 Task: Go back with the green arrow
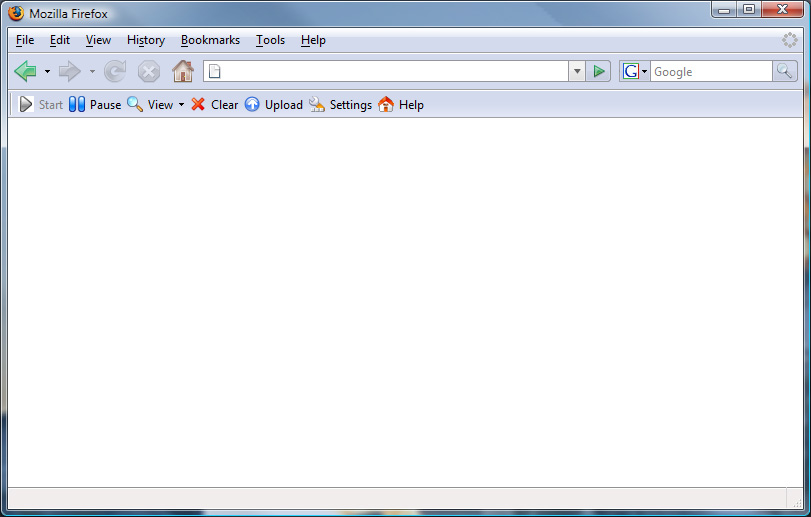click(x=25, y=71)
